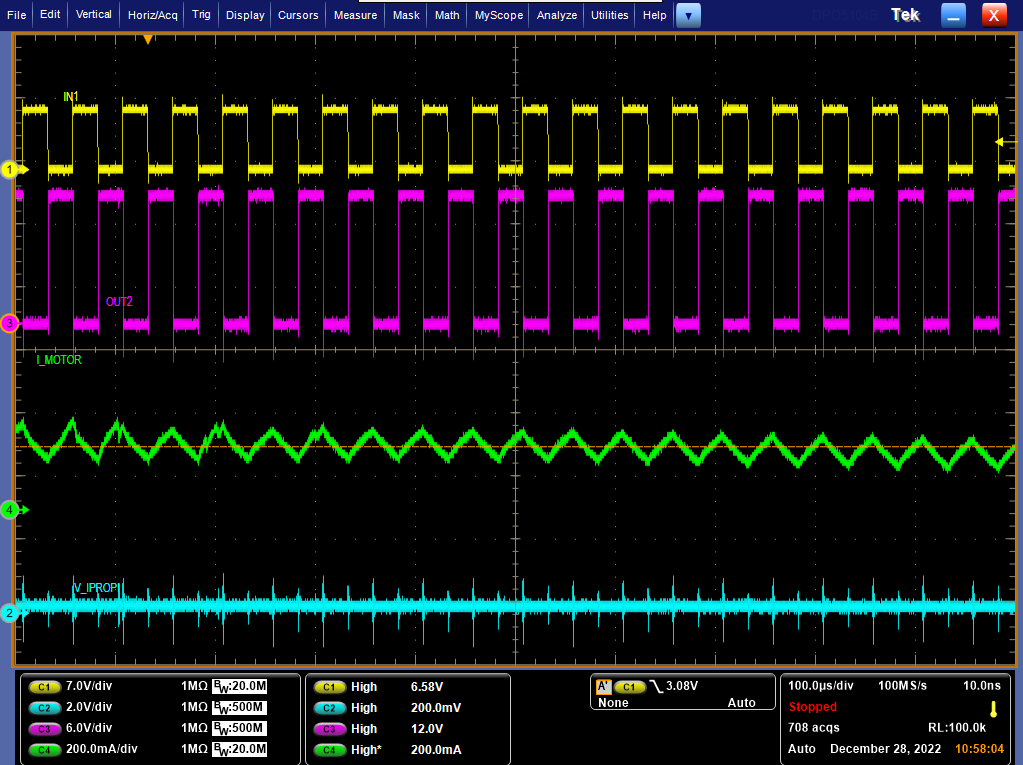
Task: Open the MyScope menu
Action: (x=498, y=15)
